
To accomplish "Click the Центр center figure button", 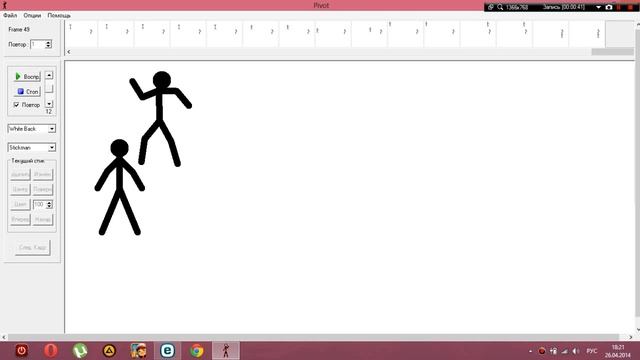I will pyautogui.click(x=20, y=189).
